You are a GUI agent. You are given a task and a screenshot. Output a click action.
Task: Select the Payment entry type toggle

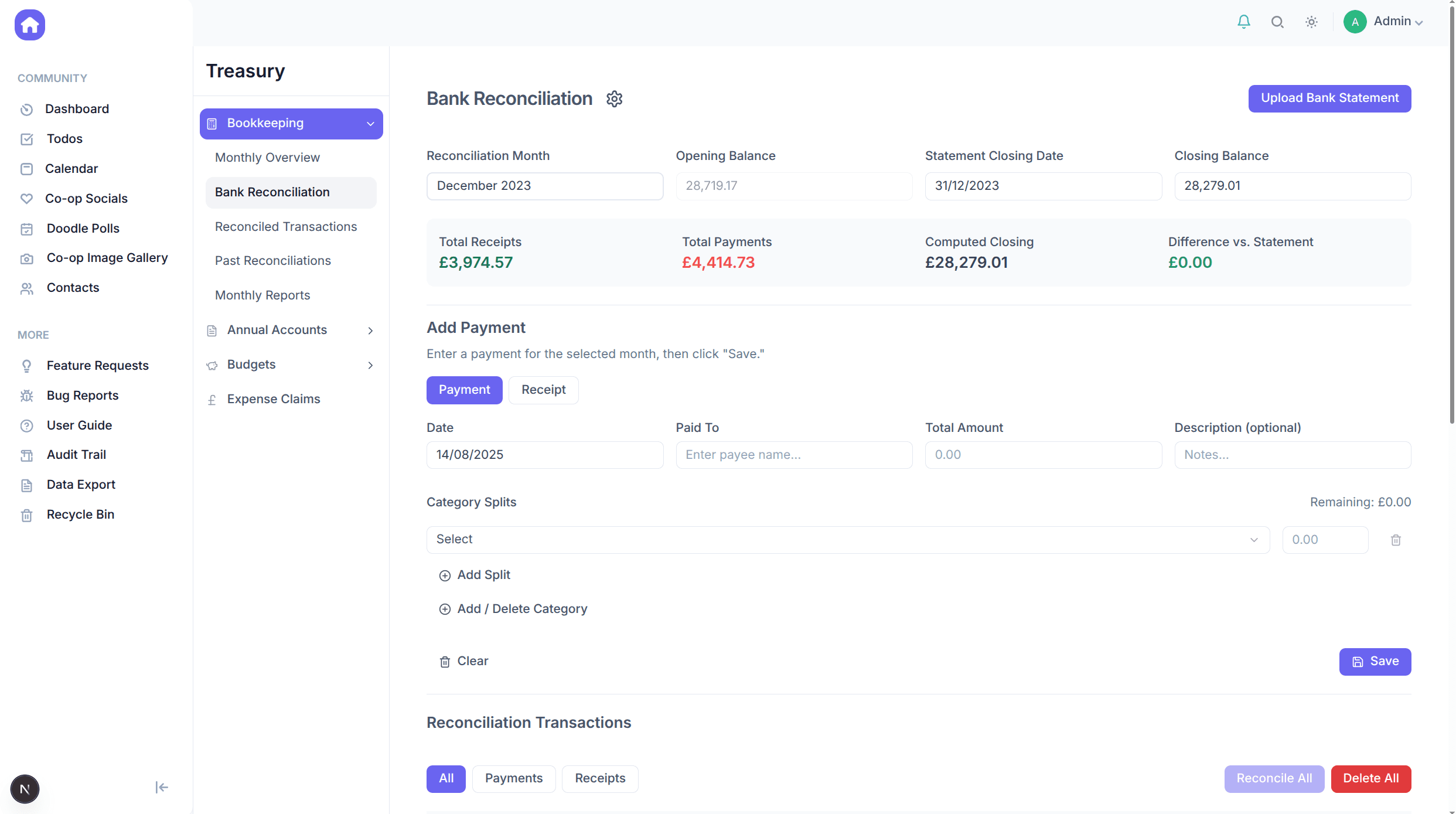tap(464, 390)
